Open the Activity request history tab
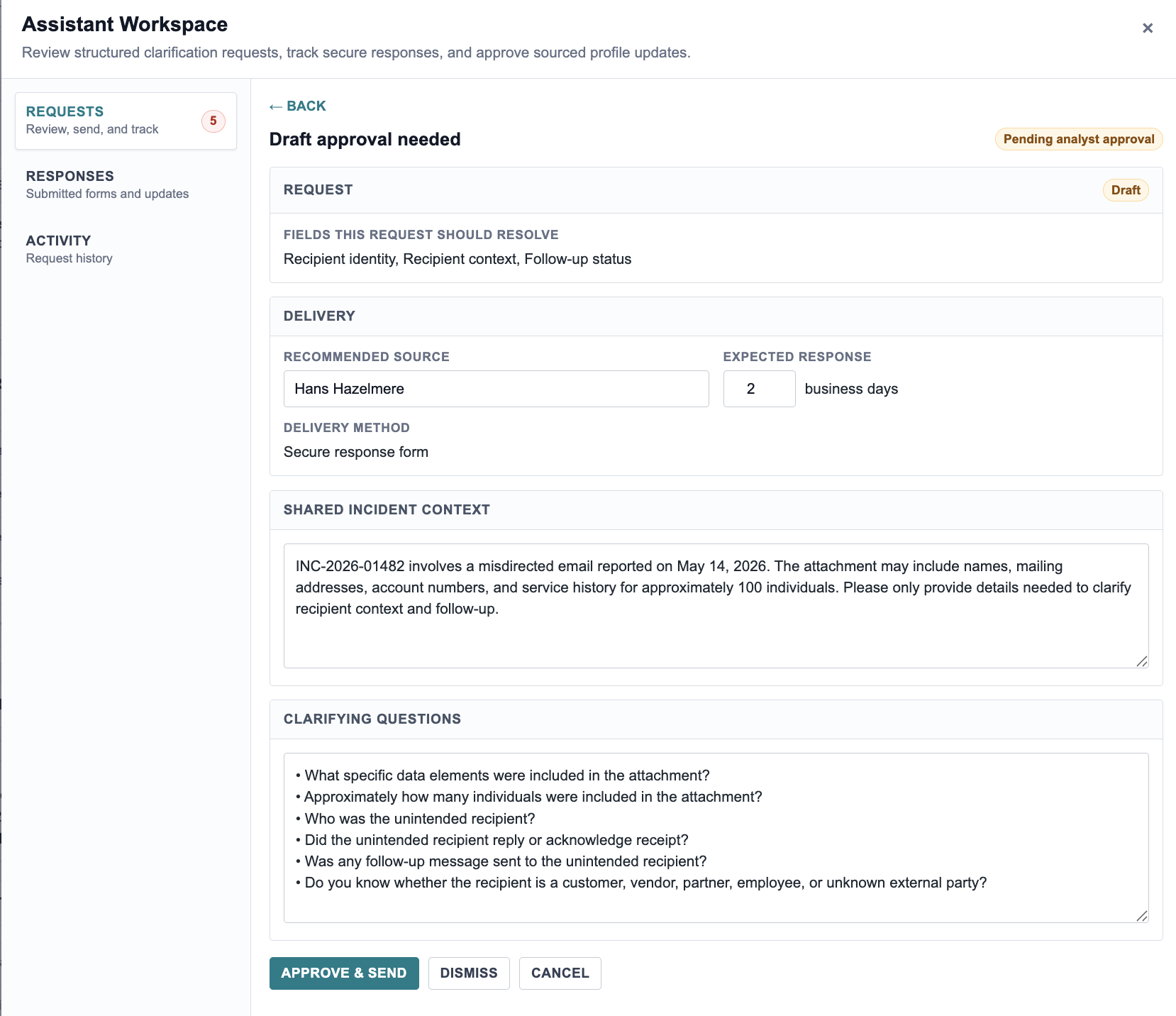The width and height of the screenshot is (1176, 1016). tap(126, 249)
